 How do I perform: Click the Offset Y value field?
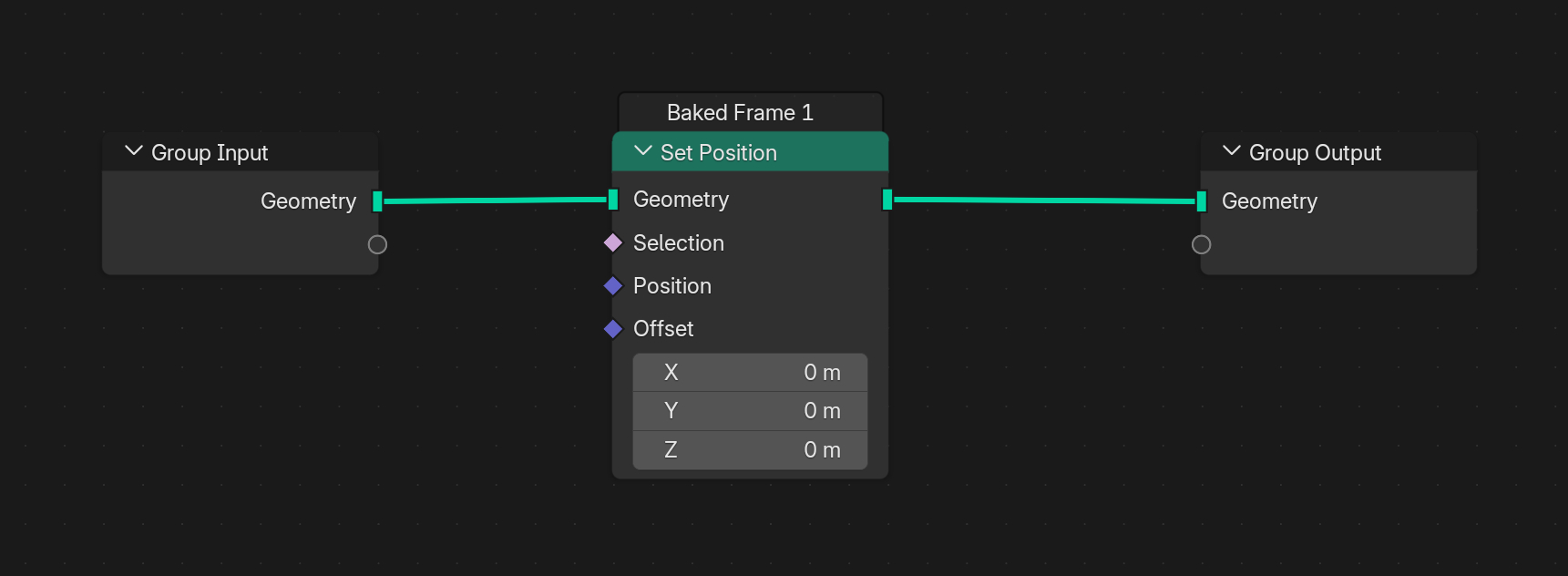click(x=750, y=411)
